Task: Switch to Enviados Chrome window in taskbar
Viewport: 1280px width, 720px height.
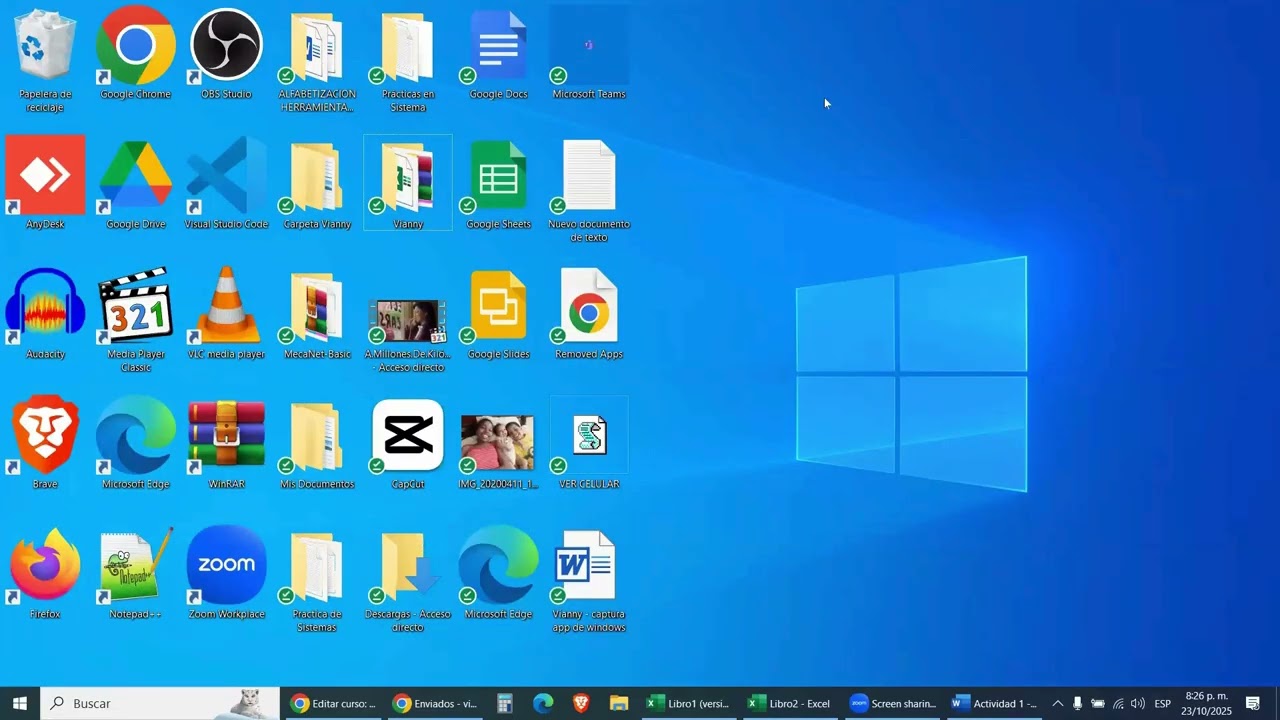Action: coord(435,703)
